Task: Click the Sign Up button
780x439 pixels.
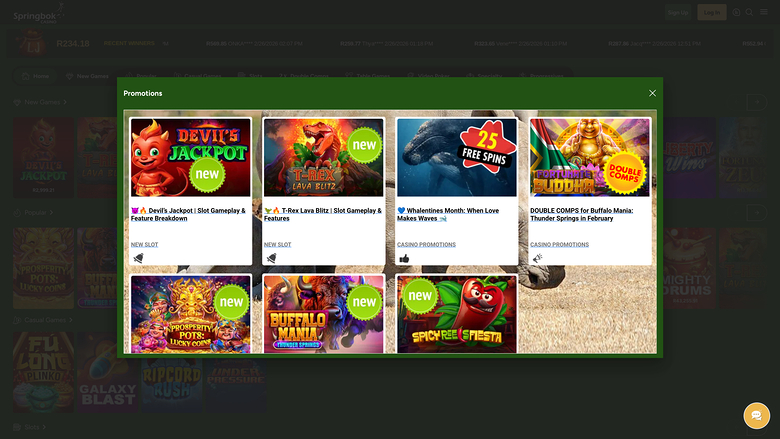Action: pyautogui.click(x=678, y=12)
